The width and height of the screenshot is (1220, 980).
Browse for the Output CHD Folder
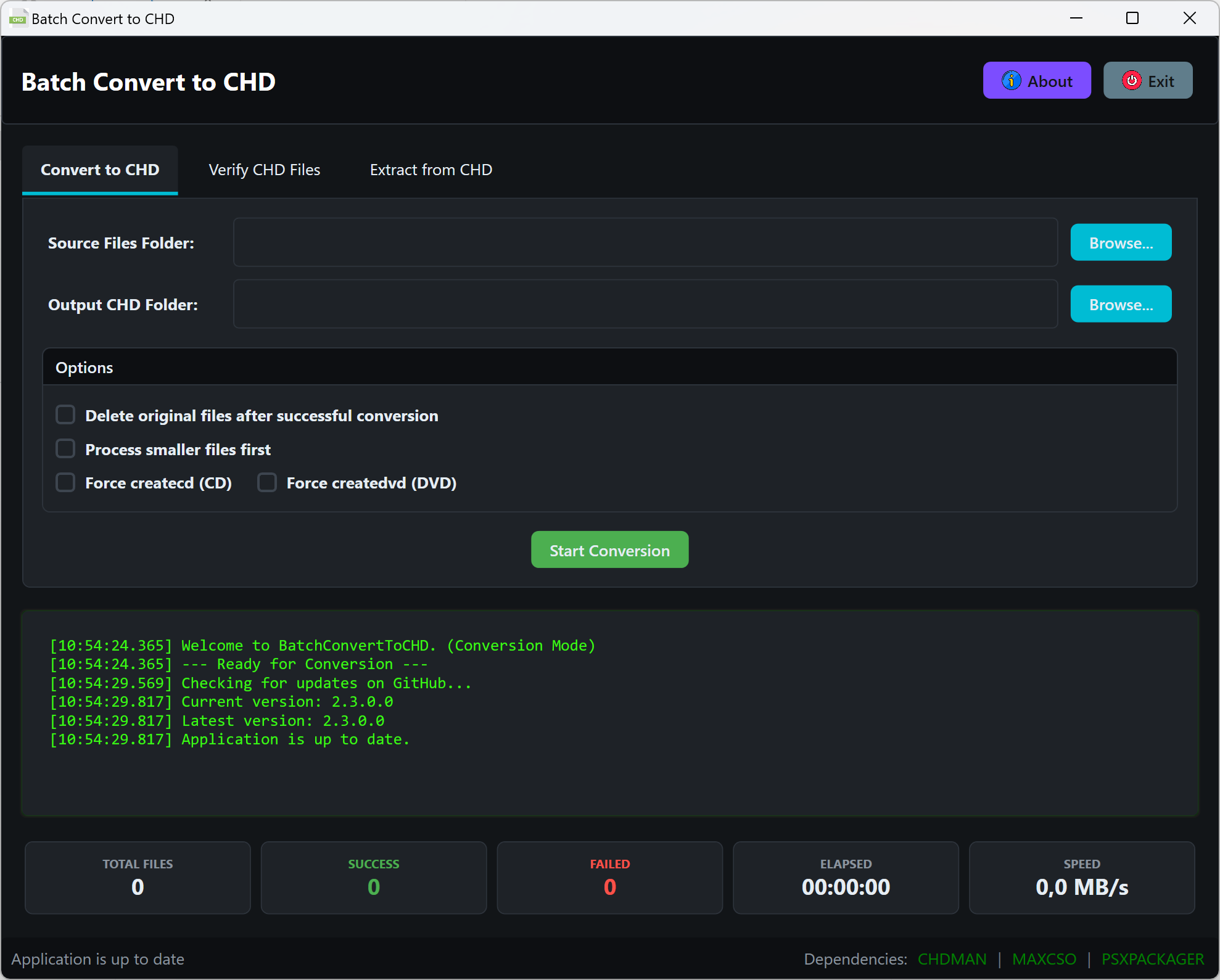(1121, 304)
